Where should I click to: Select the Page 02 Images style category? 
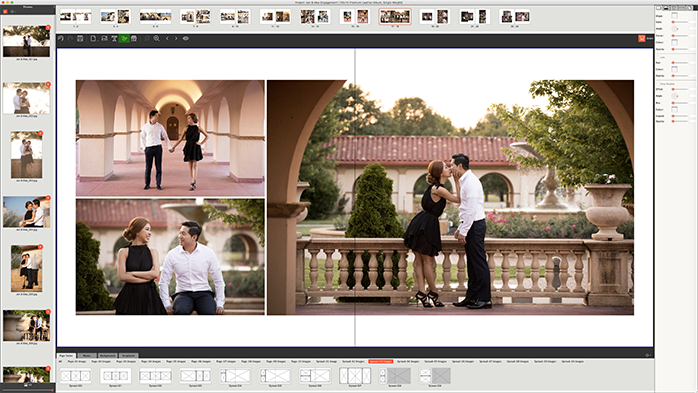click(x=101, y=361)
